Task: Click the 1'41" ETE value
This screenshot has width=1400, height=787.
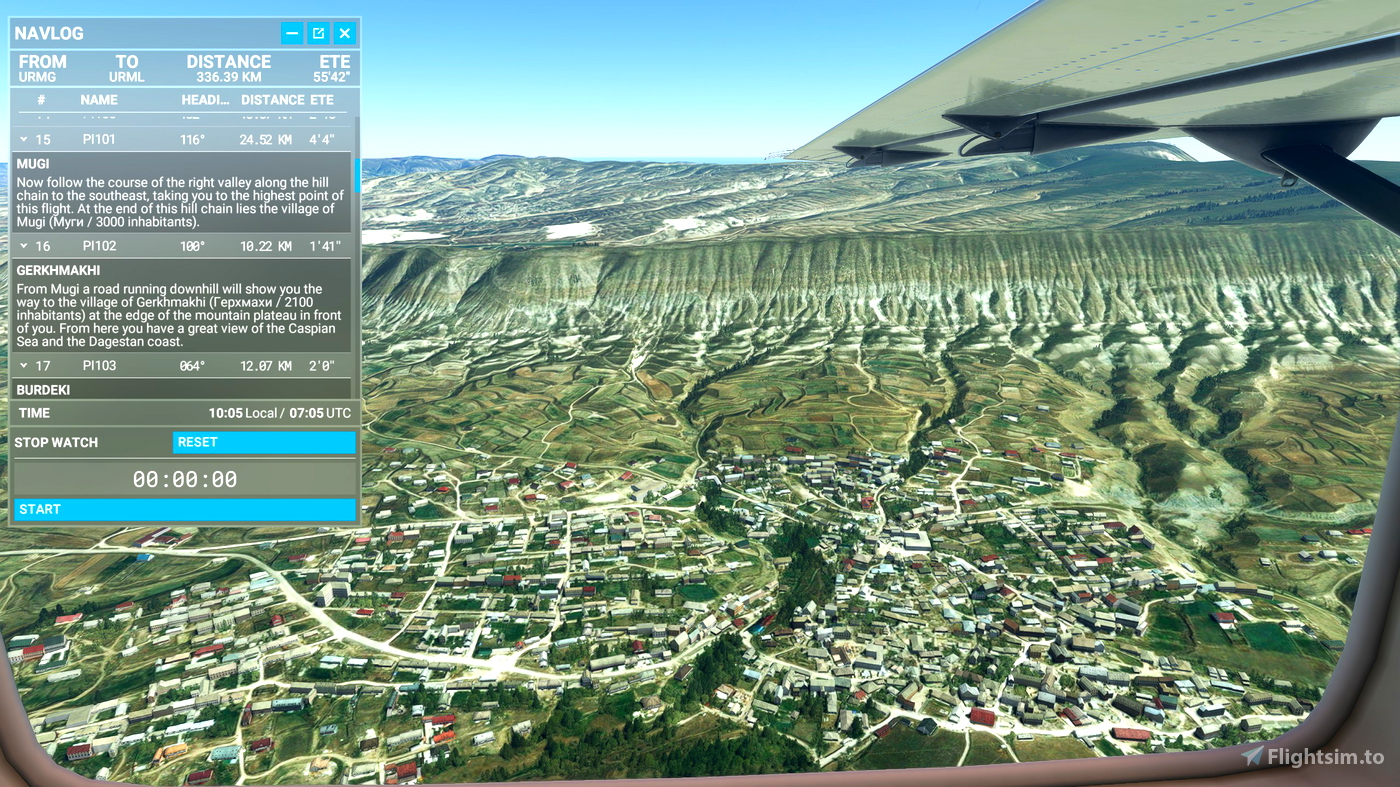Action: [326, 246]
